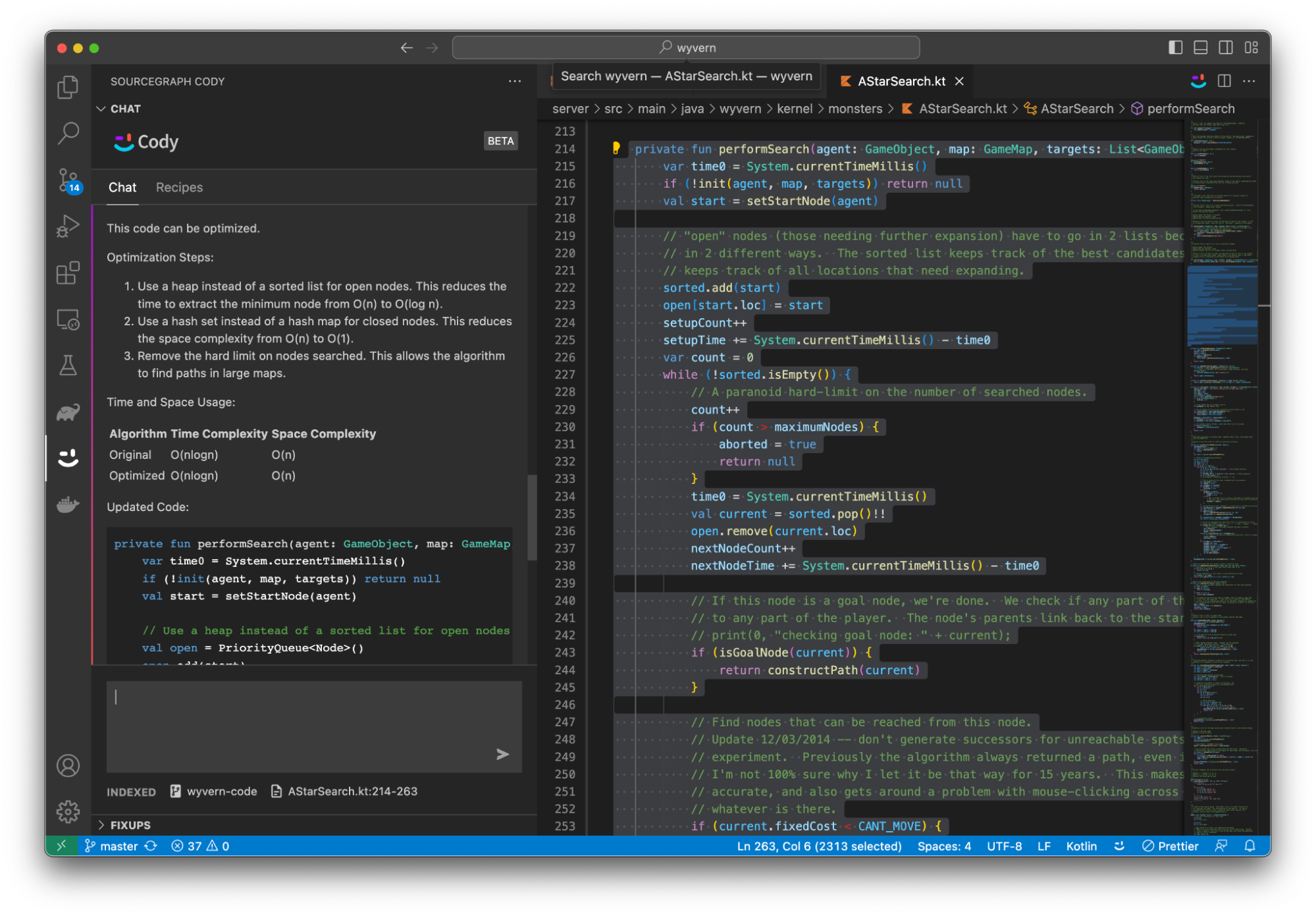
Task: Open Customize Layout icon
Action: [1251, 47]
